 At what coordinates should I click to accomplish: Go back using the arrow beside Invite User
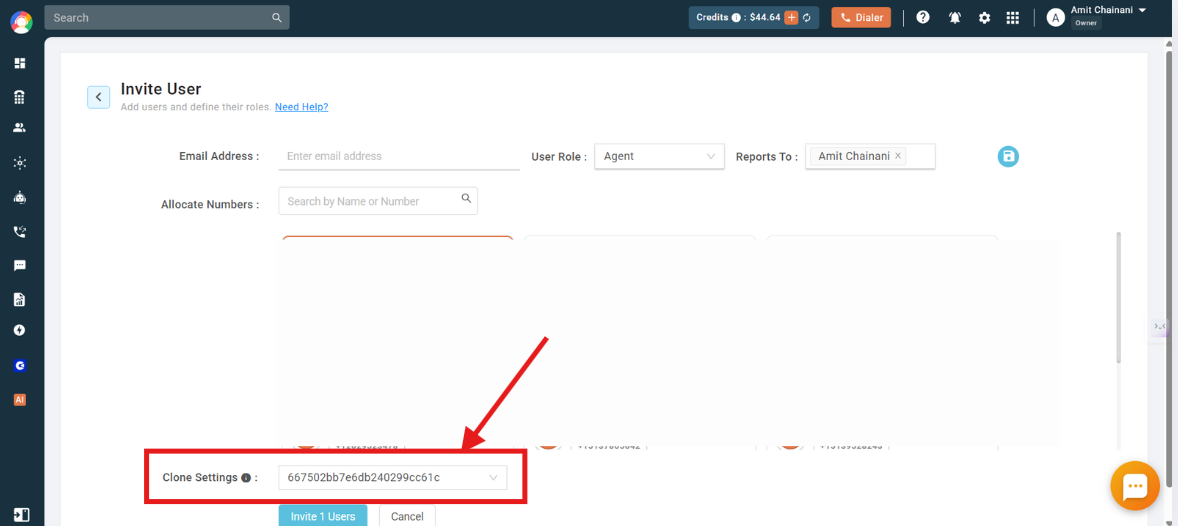[x=98, y=98]
